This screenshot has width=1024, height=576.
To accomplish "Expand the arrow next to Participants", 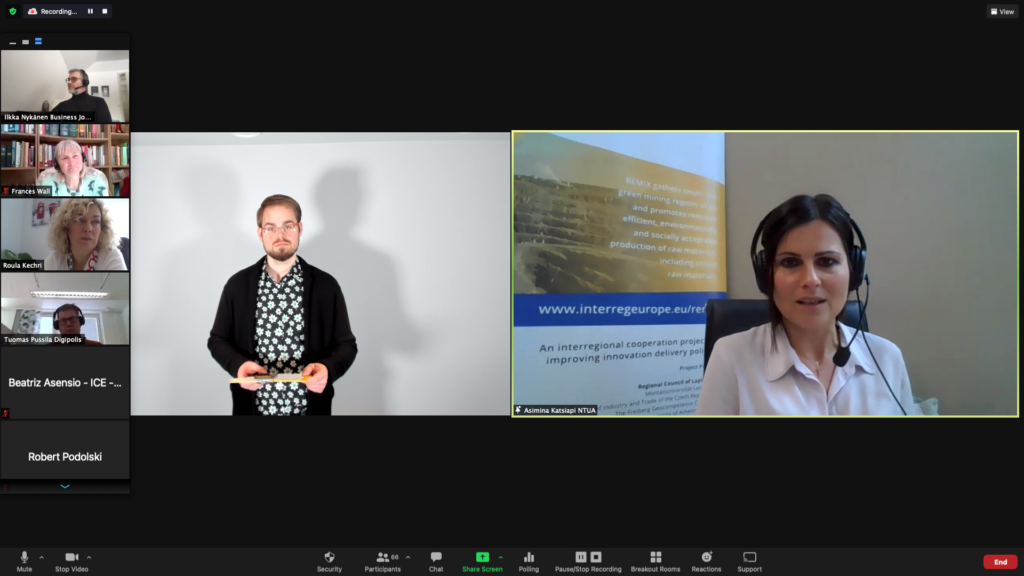I will pos(408,557).
